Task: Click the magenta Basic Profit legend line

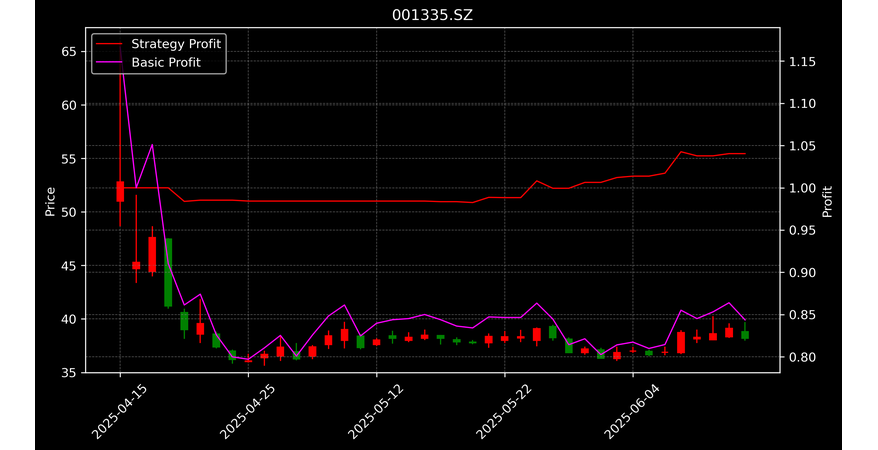Action: click(x=109, y=62)
